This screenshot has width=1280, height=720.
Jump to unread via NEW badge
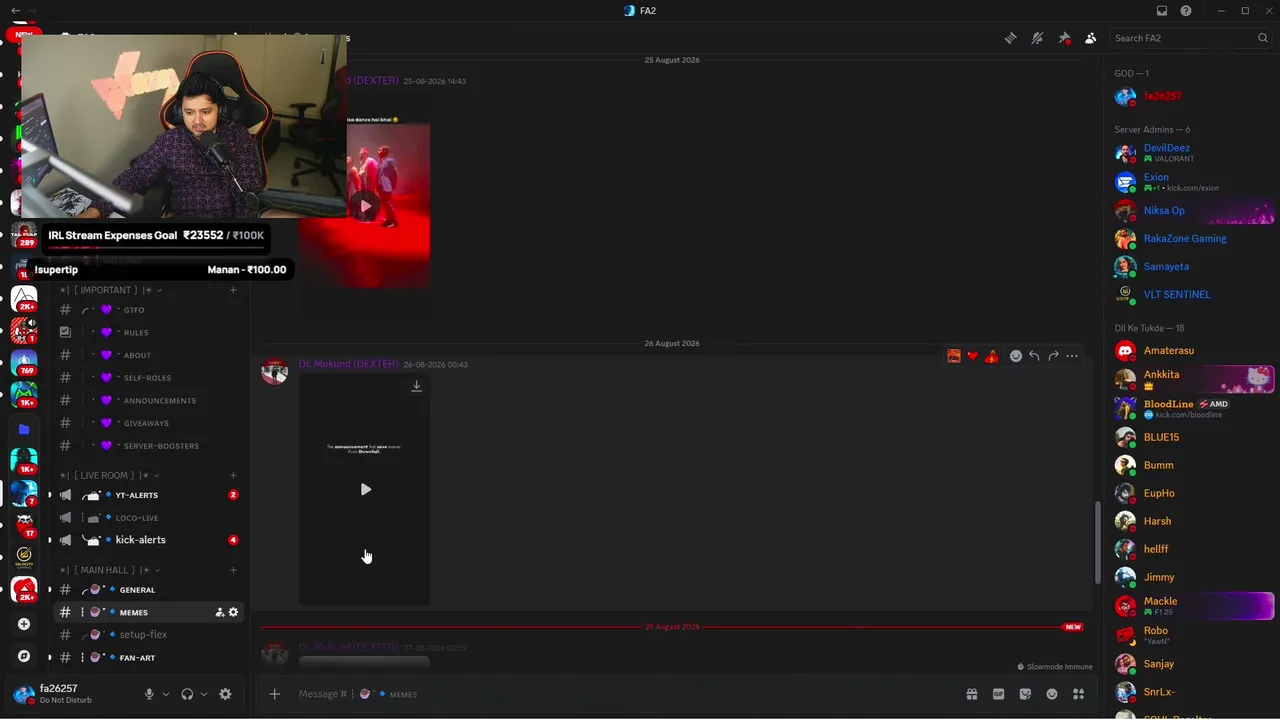(x=1073, y=627)
